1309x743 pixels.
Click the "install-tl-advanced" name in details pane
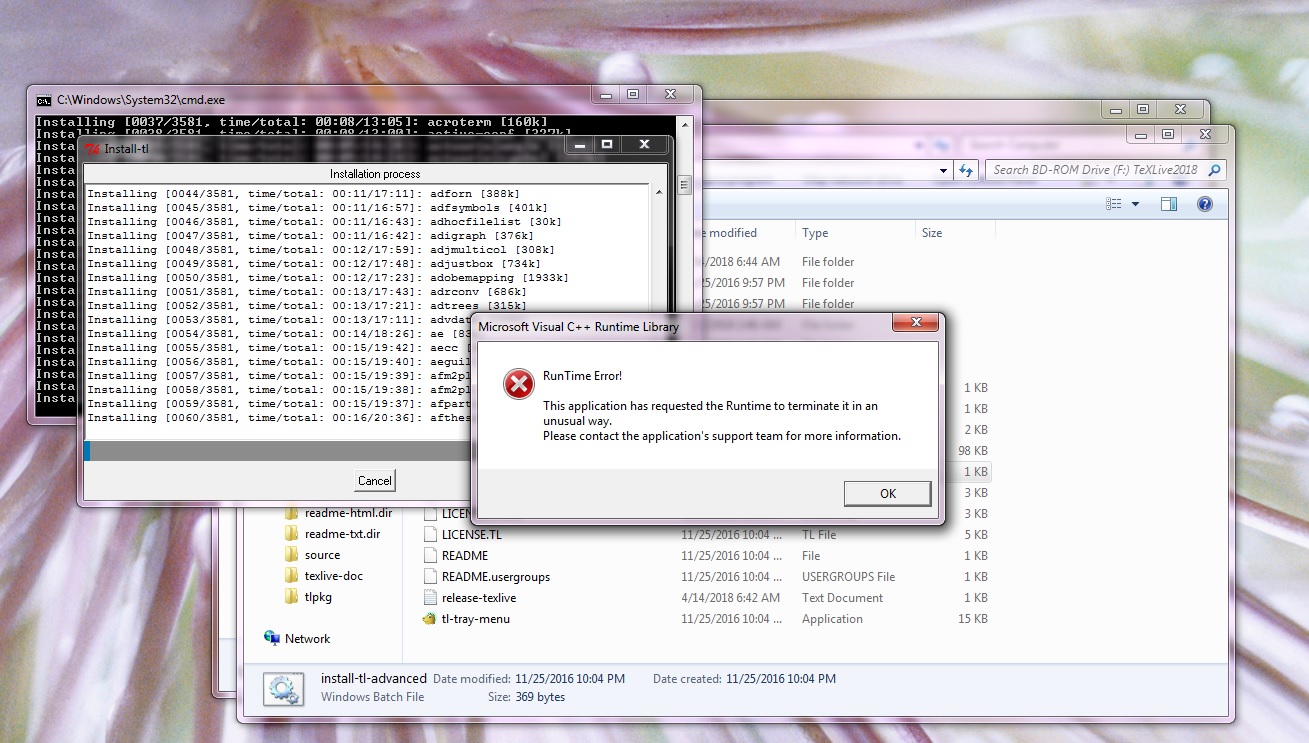pyautogui.click(x=374, y=678)
